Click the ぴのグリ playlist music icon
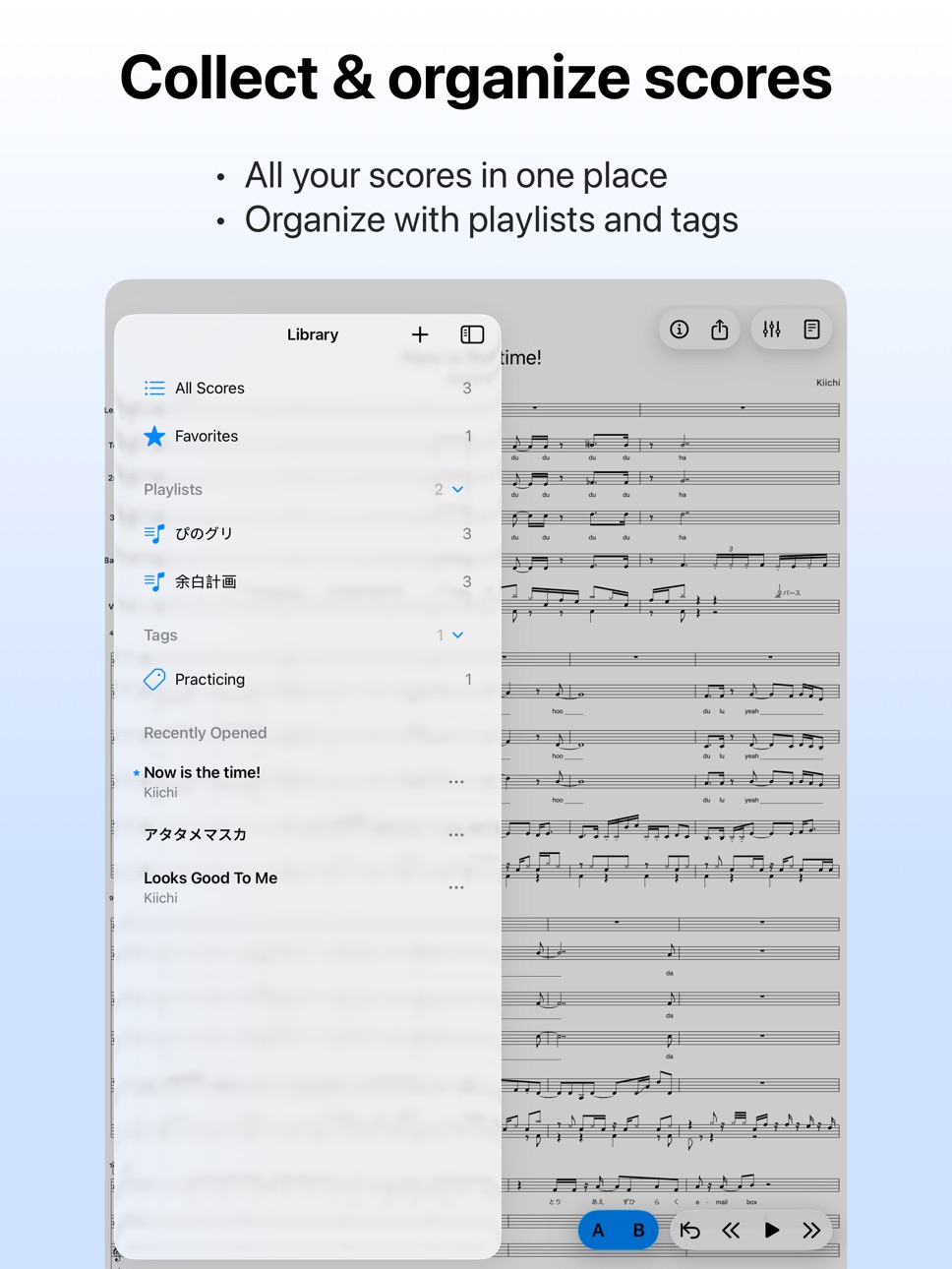The width and height of the screenshot is (952, 1269). pyautogui.click(x=154, y=533)
